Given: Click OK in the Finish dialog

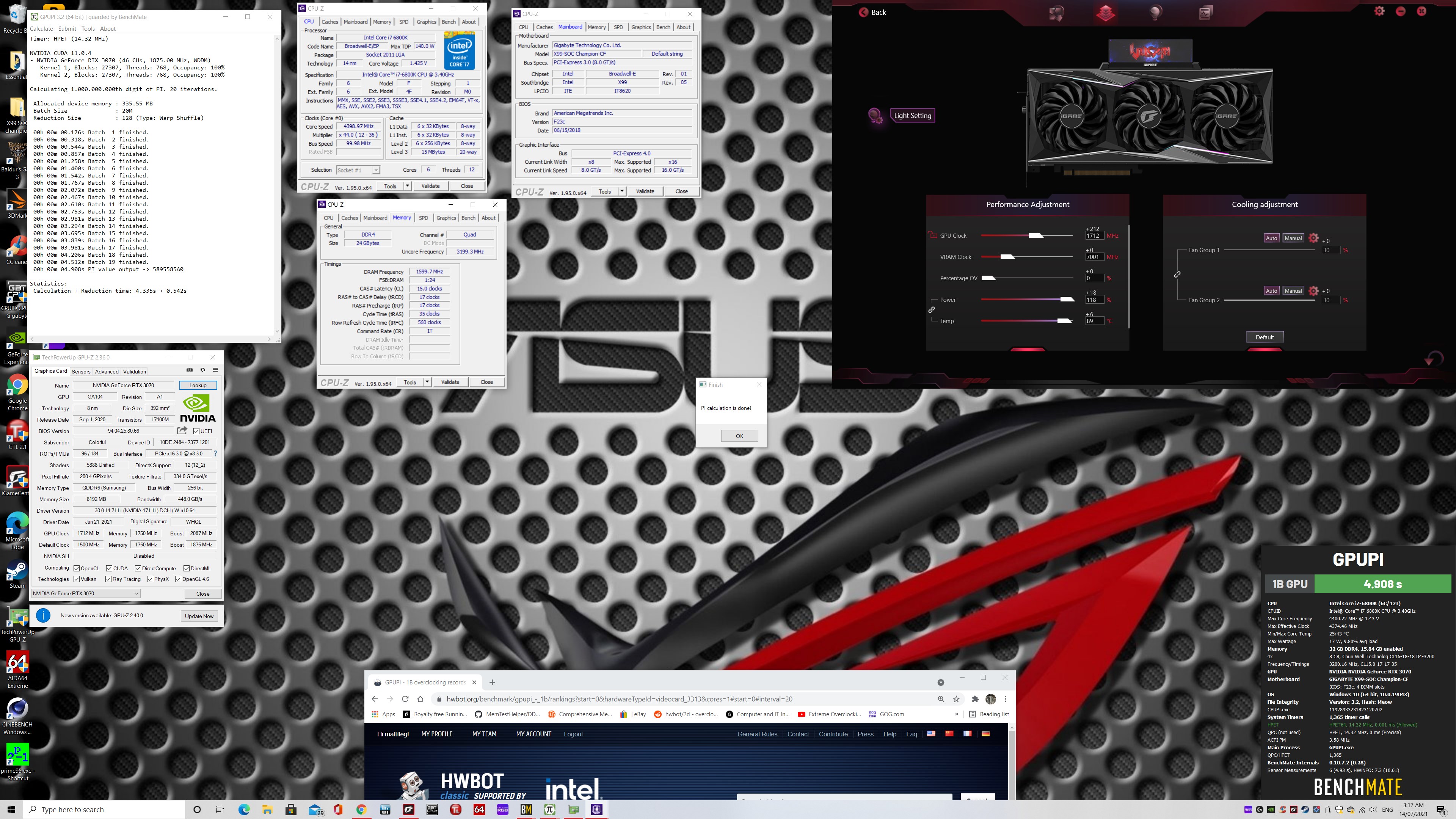Looking at the screenshot, I should pyautogui.click(x=739, y=436).
